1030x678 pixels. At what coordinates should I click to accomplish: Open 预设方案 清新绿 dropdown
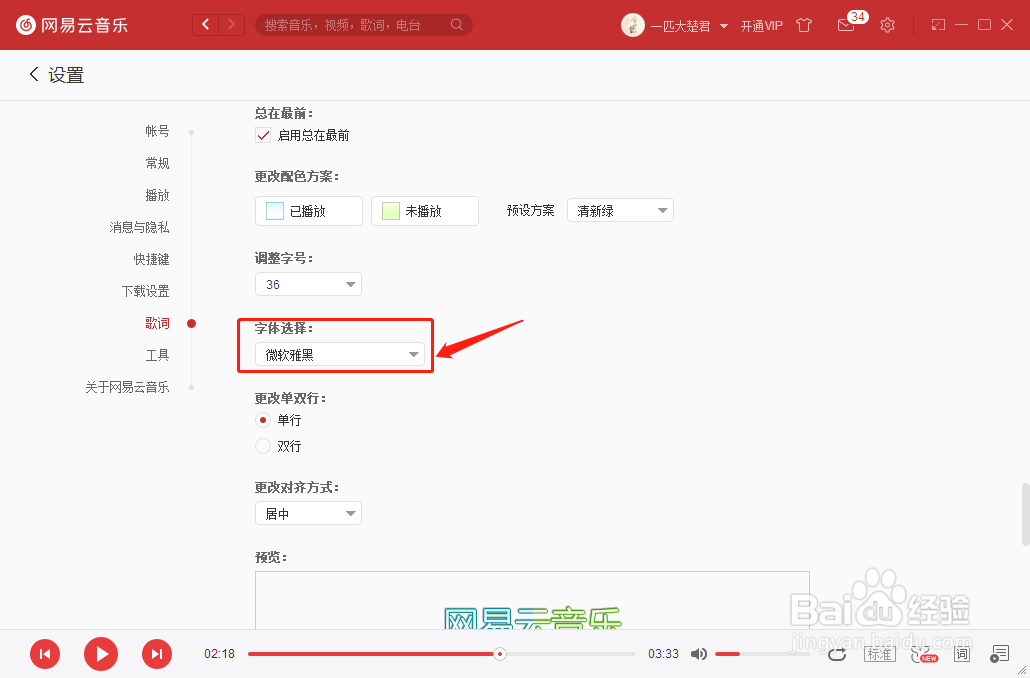click(620, 210)
